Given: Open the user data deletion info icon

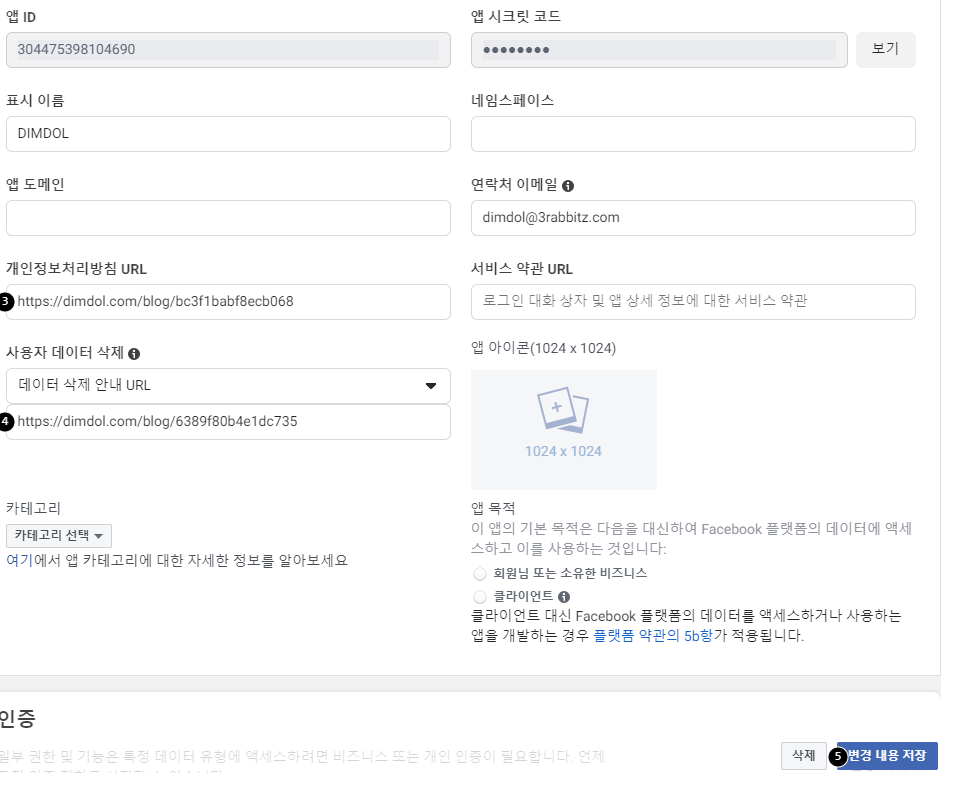Looking at the screenshot, I should [134, 354].
